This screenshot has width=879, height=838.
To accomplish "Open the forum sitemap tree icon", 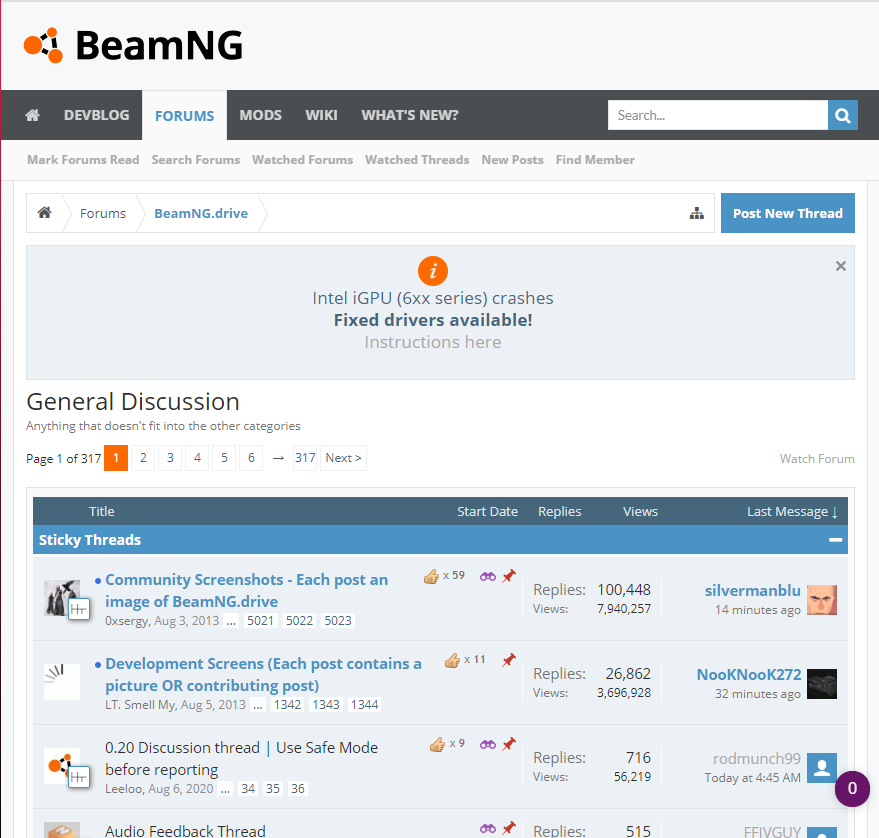I will click(696, 213).
